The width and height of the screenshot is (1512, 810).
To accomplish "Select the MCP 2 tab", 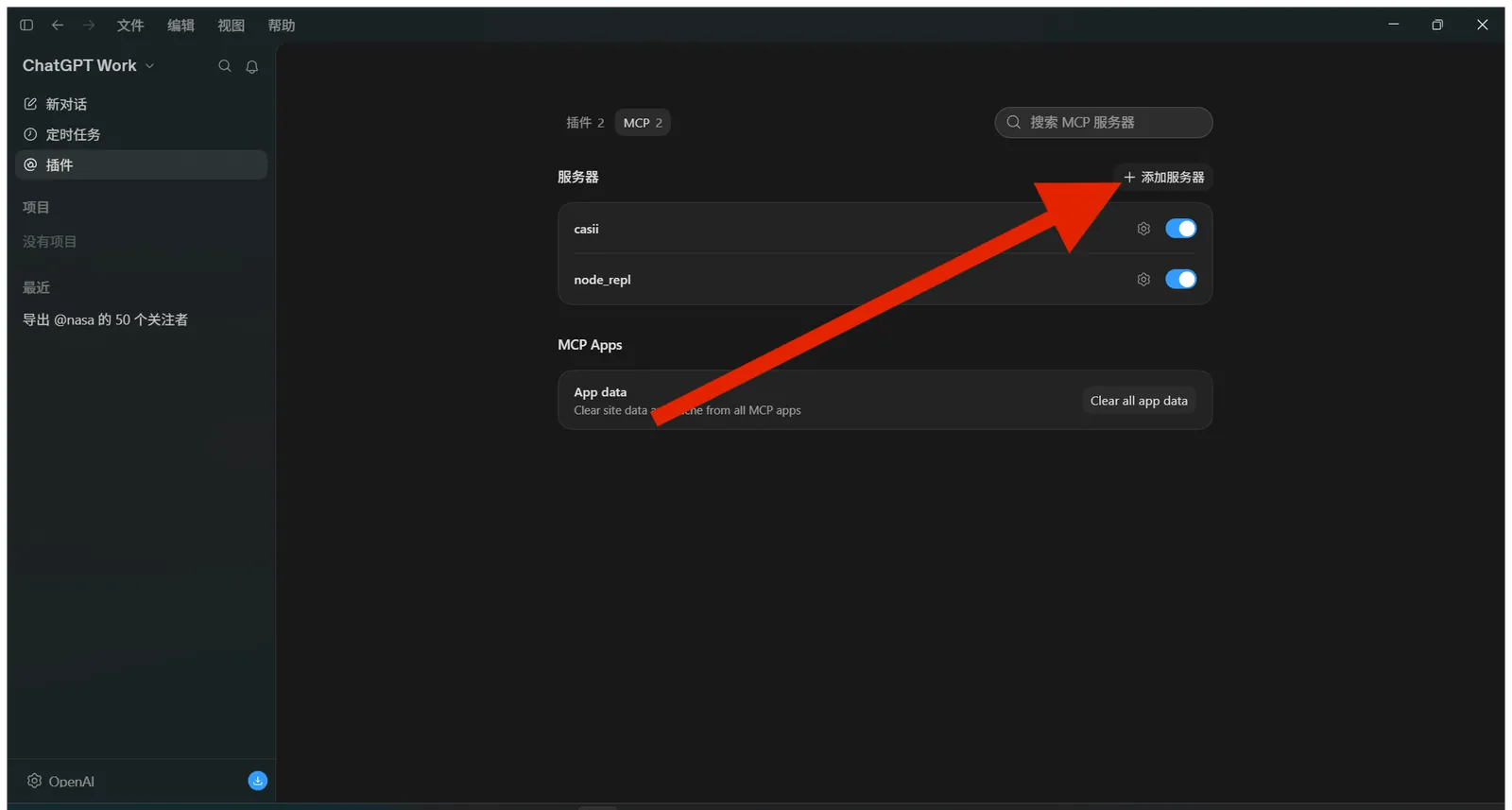I will 643,123.
